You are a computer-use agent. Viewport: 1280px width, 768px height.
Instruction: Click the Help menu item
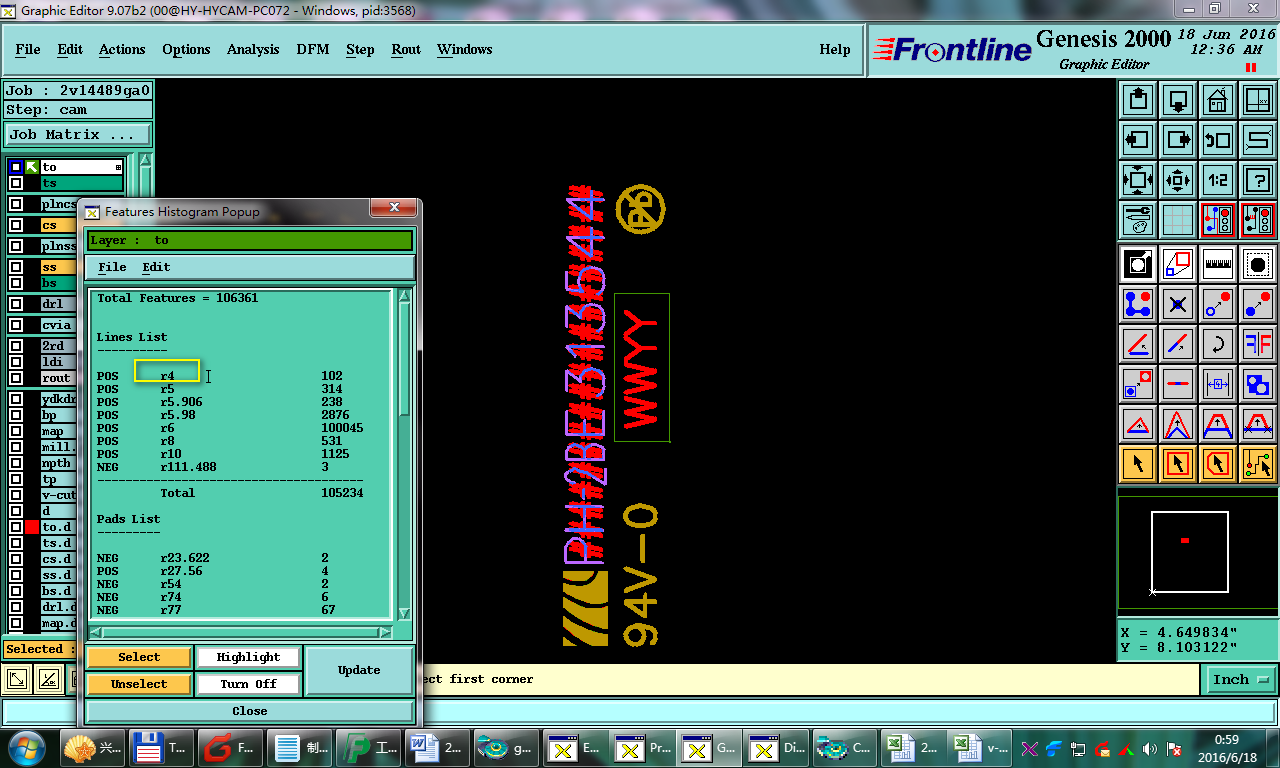click(x=835, y=49)
